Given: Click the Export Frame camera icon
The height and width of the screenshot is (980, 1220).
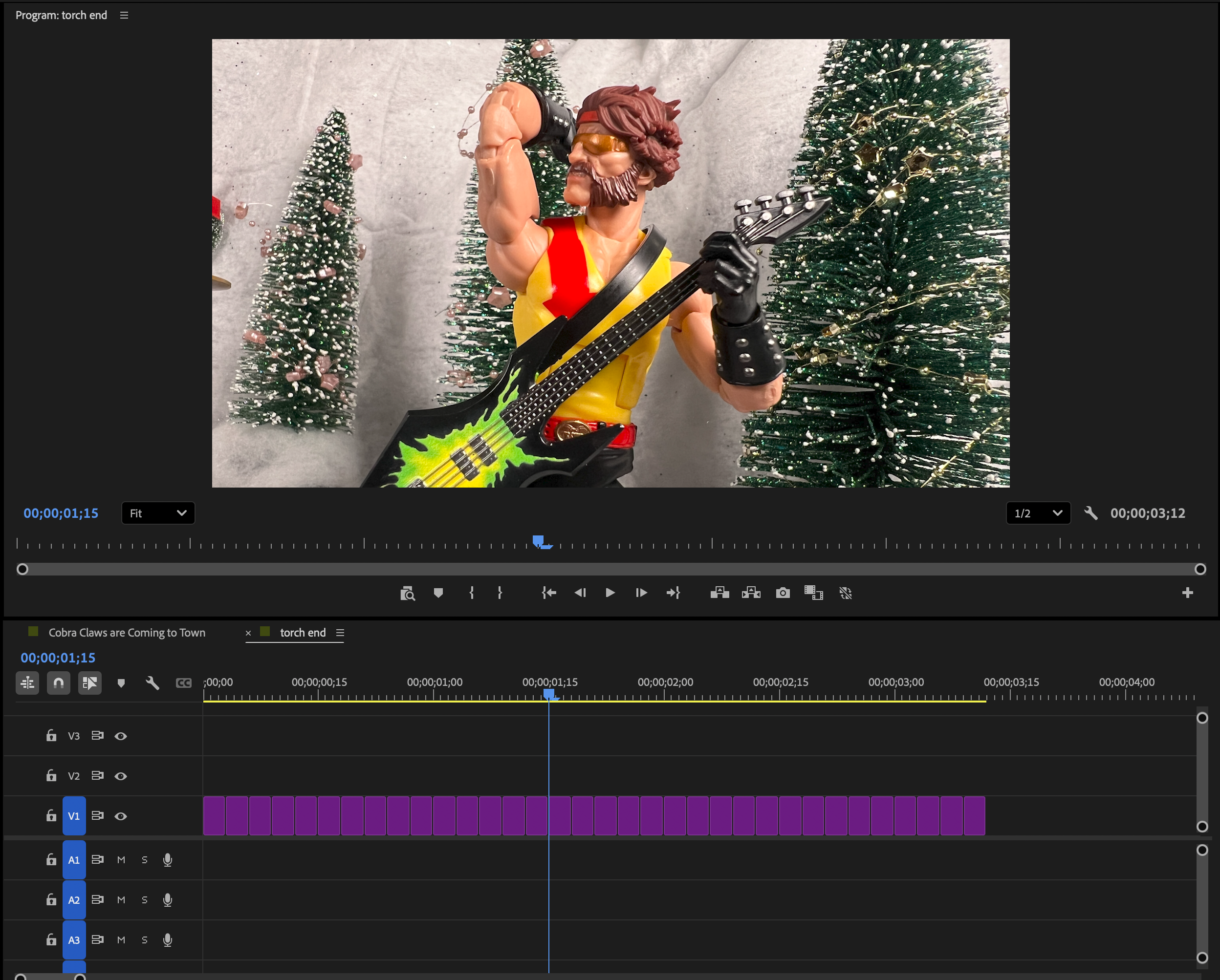Looking at the screenshot, I should tap(783, 593).
